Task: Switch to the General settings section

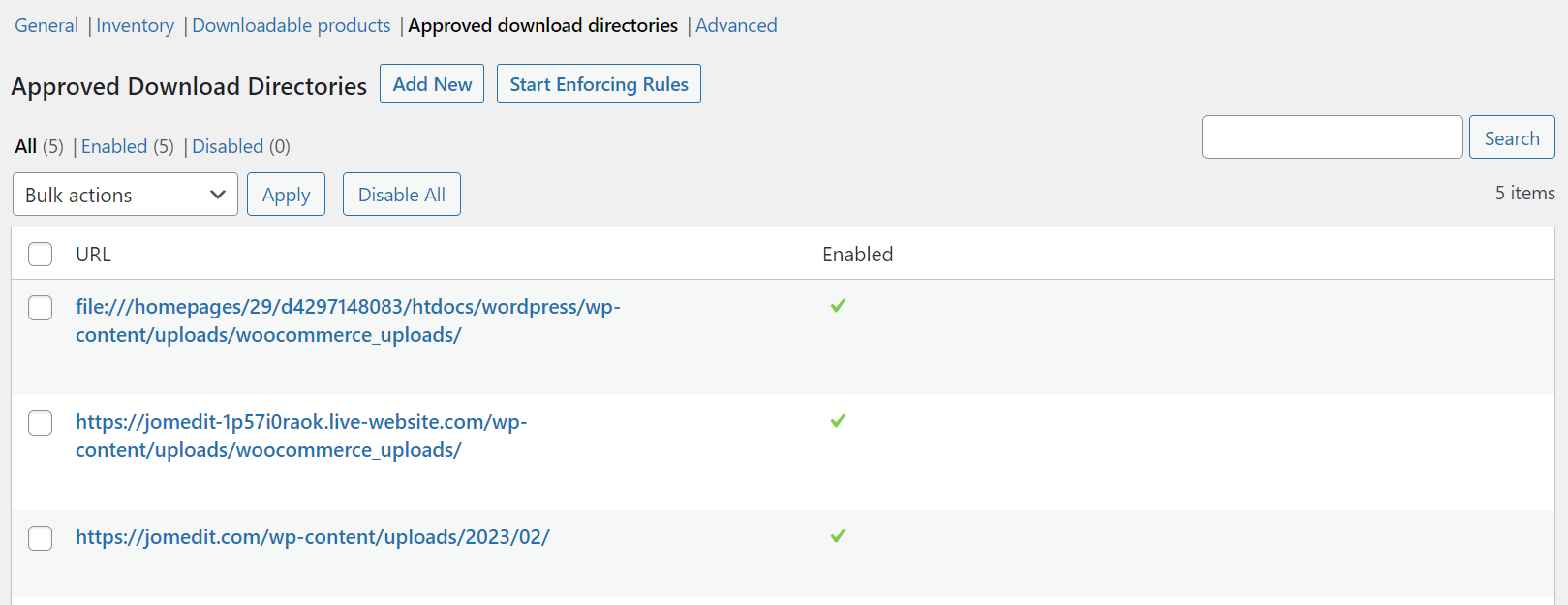Action: (46, 25)
